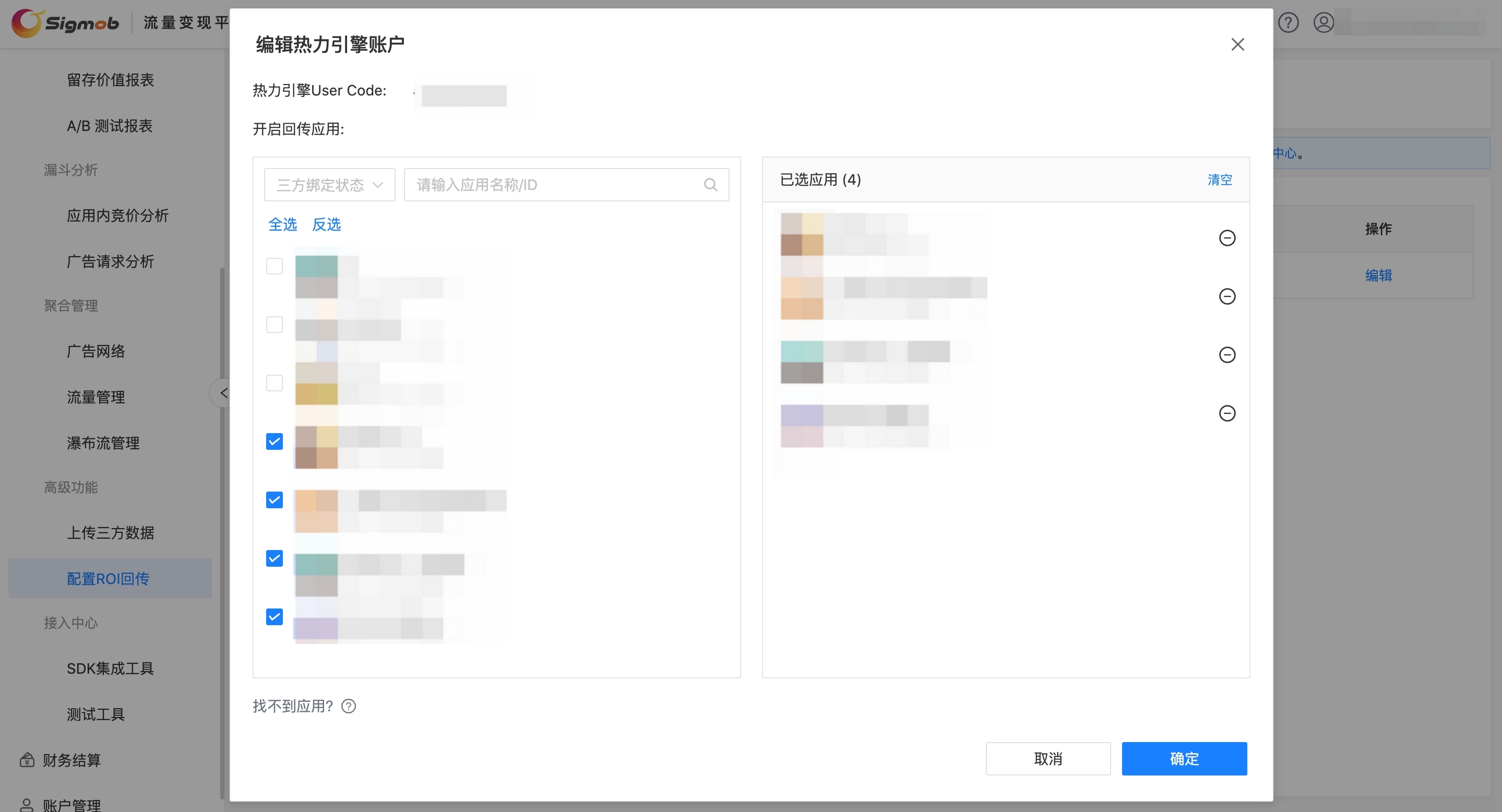Click the 账户管理 person icon in sidebar
This screenshot has width=1502, height=812.
(26, 805)
